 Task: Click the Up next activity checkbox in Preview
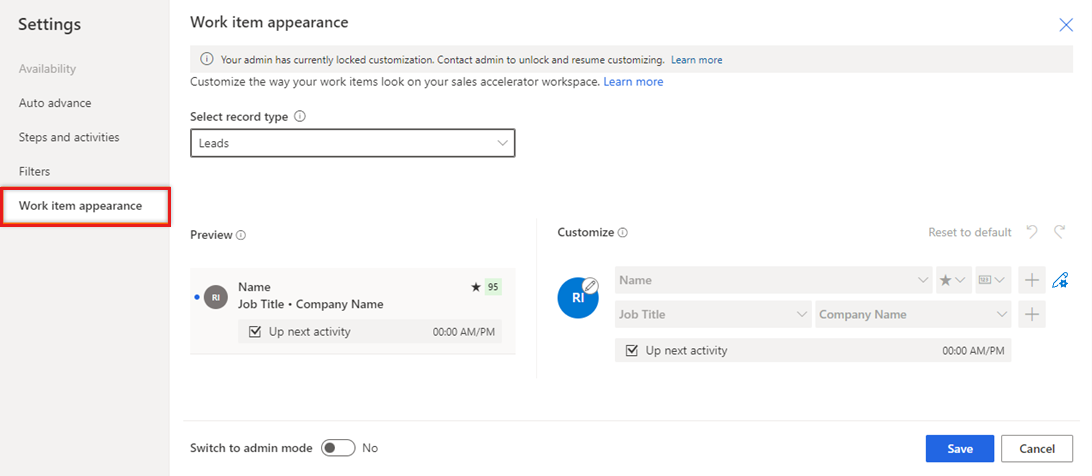[x=255, y=332]
